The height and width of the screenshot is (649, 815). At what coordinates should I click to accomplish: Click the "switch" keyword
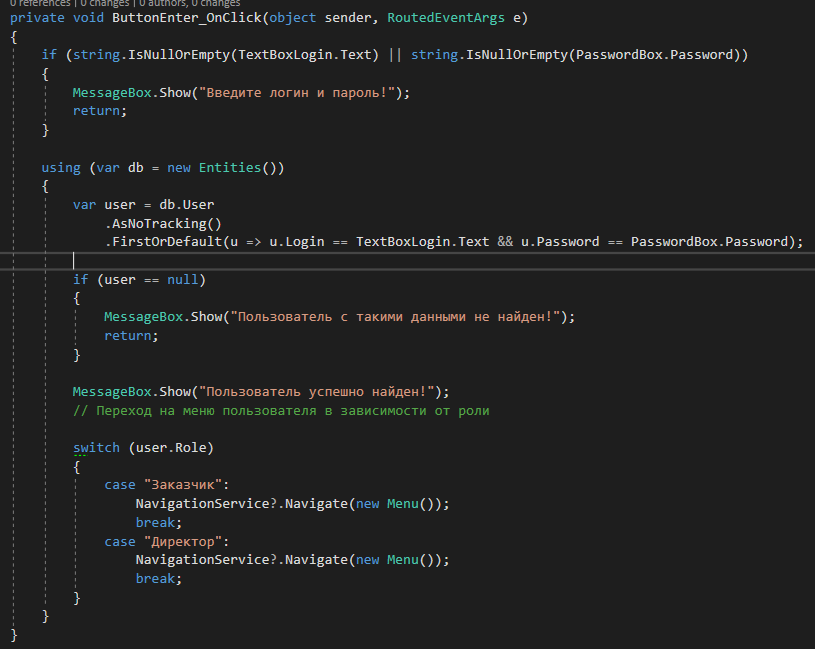tap(96, 448)
